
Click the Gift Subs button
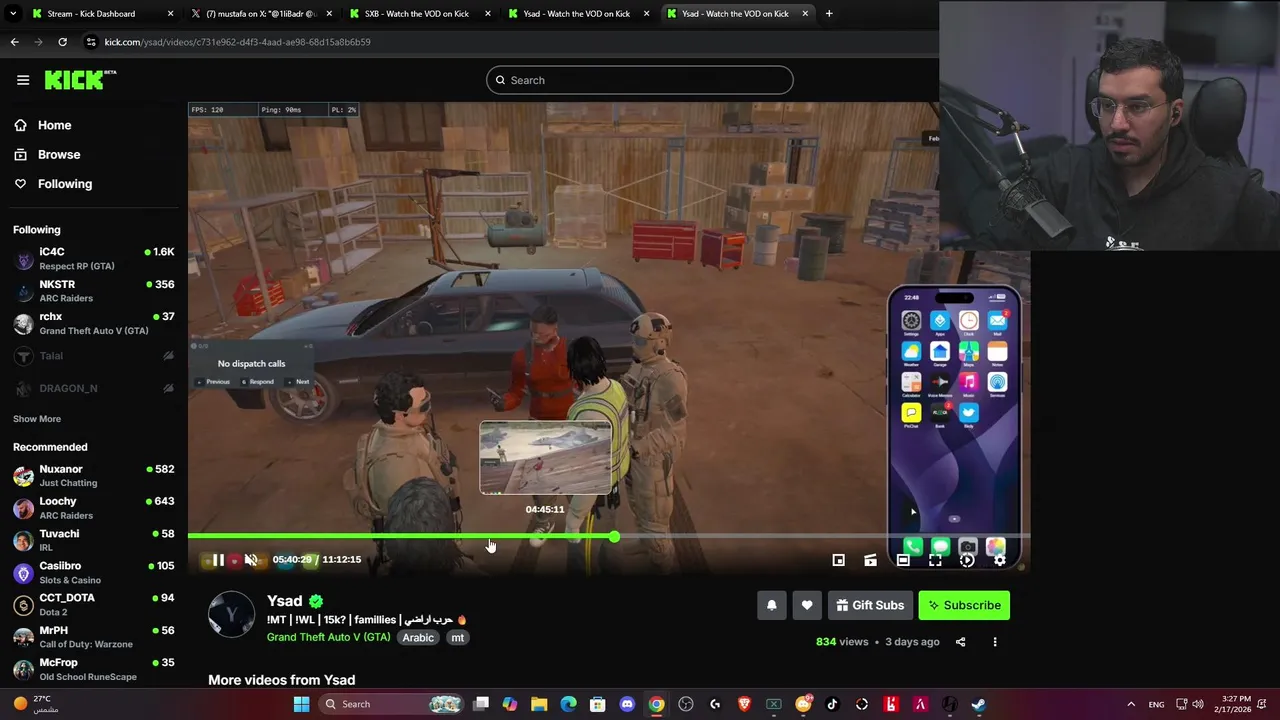(x=870, y=605)
